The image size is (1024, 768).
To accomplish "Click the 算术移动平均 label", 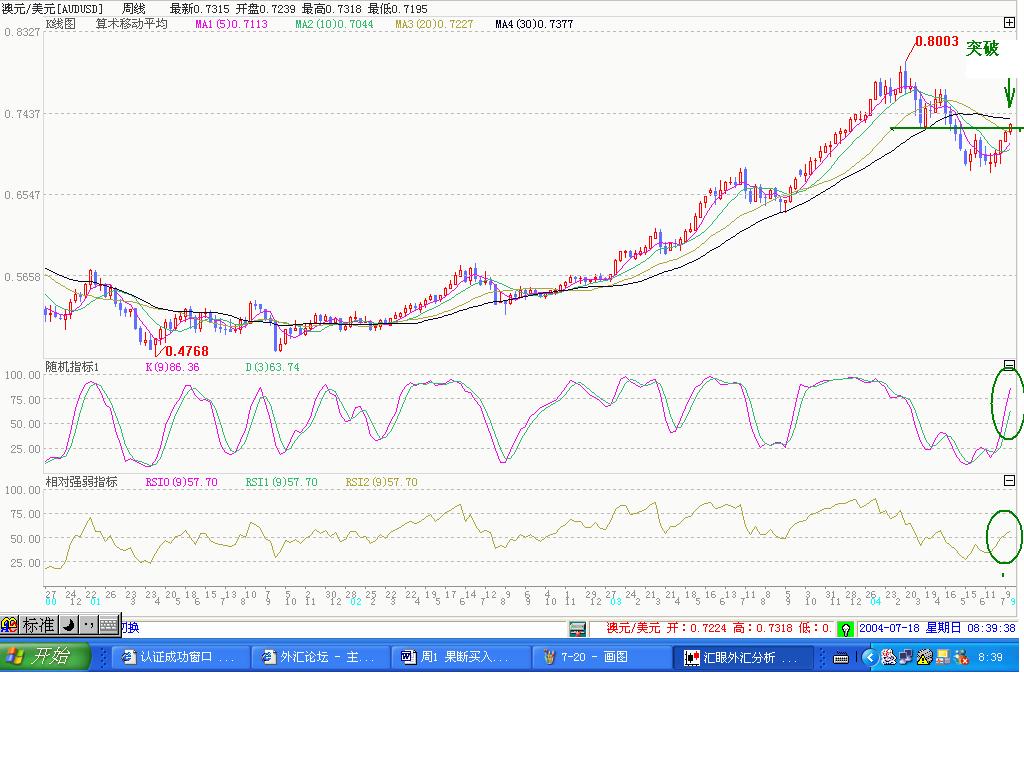I will (x=132, y=24).
